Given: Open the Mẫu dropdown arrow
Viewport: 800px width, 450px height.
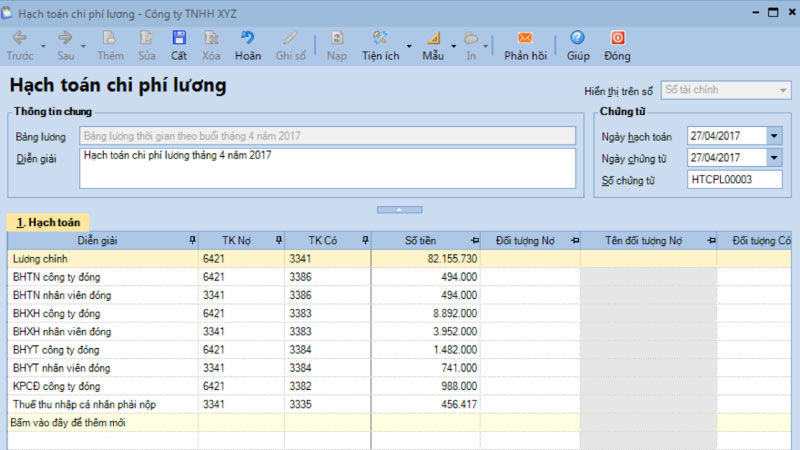Looking at the screenshot, I should [453, 46].
